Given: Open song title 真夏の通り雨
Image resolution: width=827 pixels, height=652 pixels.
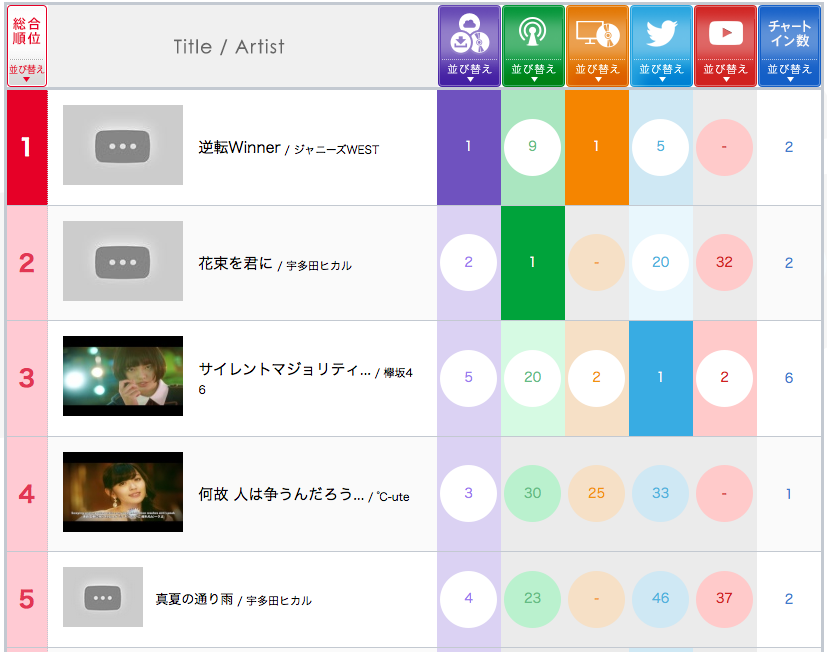Looking at the screenshot, I should point(194,599).
